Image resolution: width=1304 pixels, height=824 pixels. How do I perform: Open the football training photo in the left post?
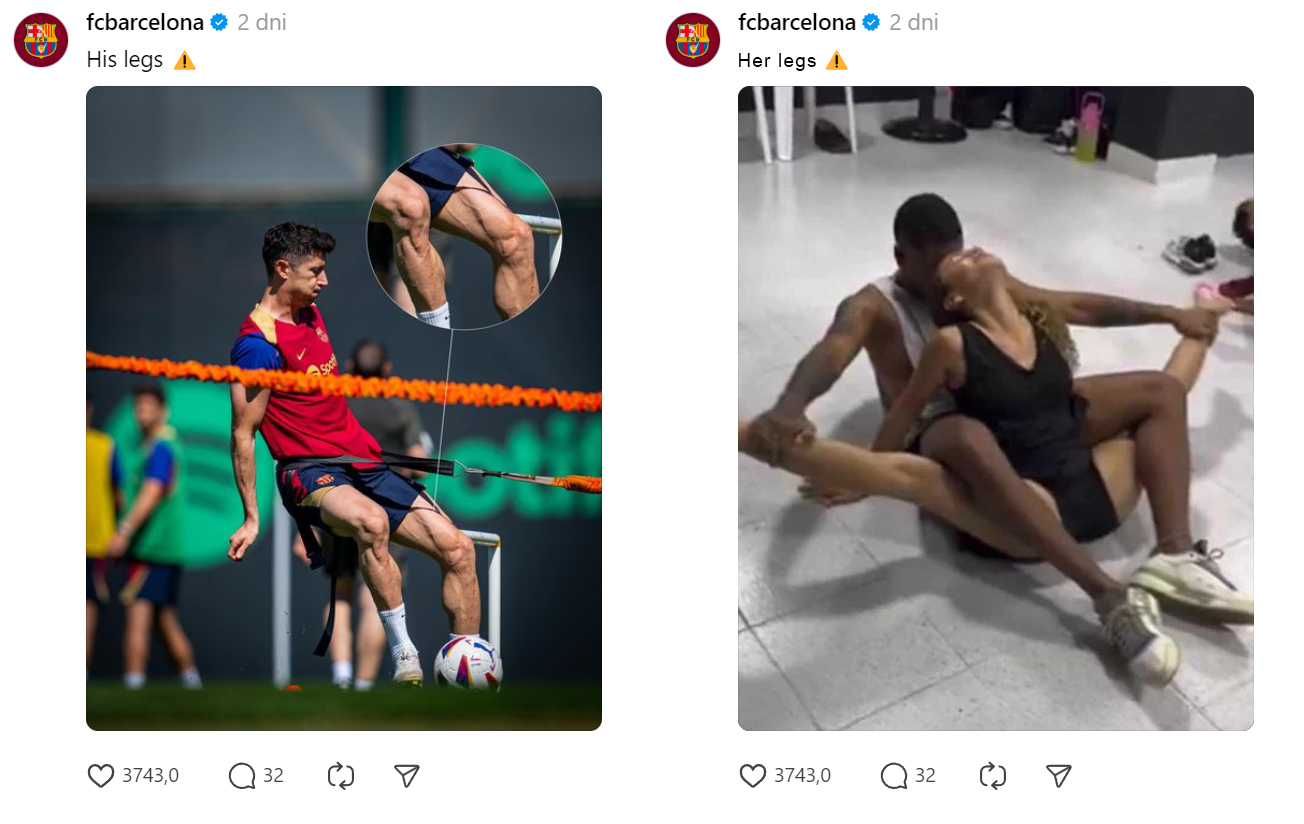[344, 408]
